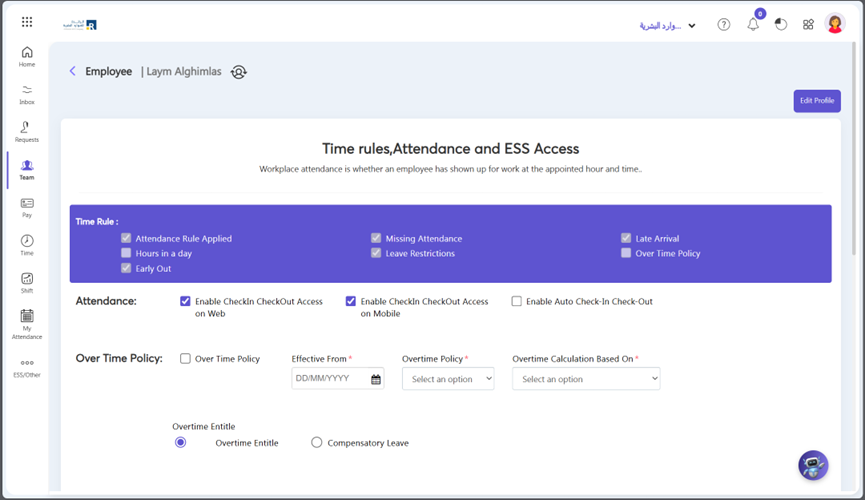Screen dimensions: 865x500
Task: Open the notifications bell
Action: point(753,25)
